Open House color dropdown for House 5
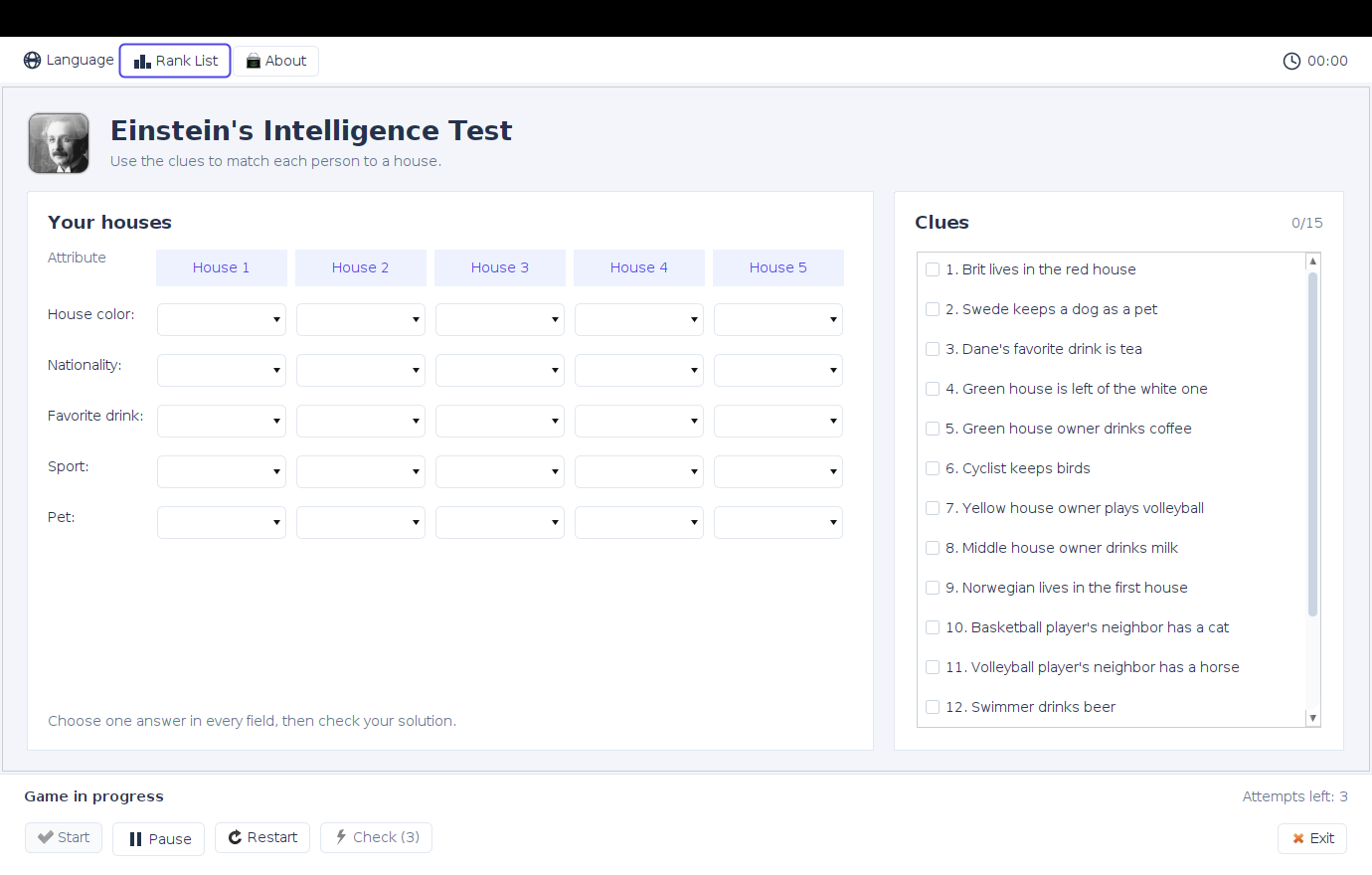 [x=778, y=320]
